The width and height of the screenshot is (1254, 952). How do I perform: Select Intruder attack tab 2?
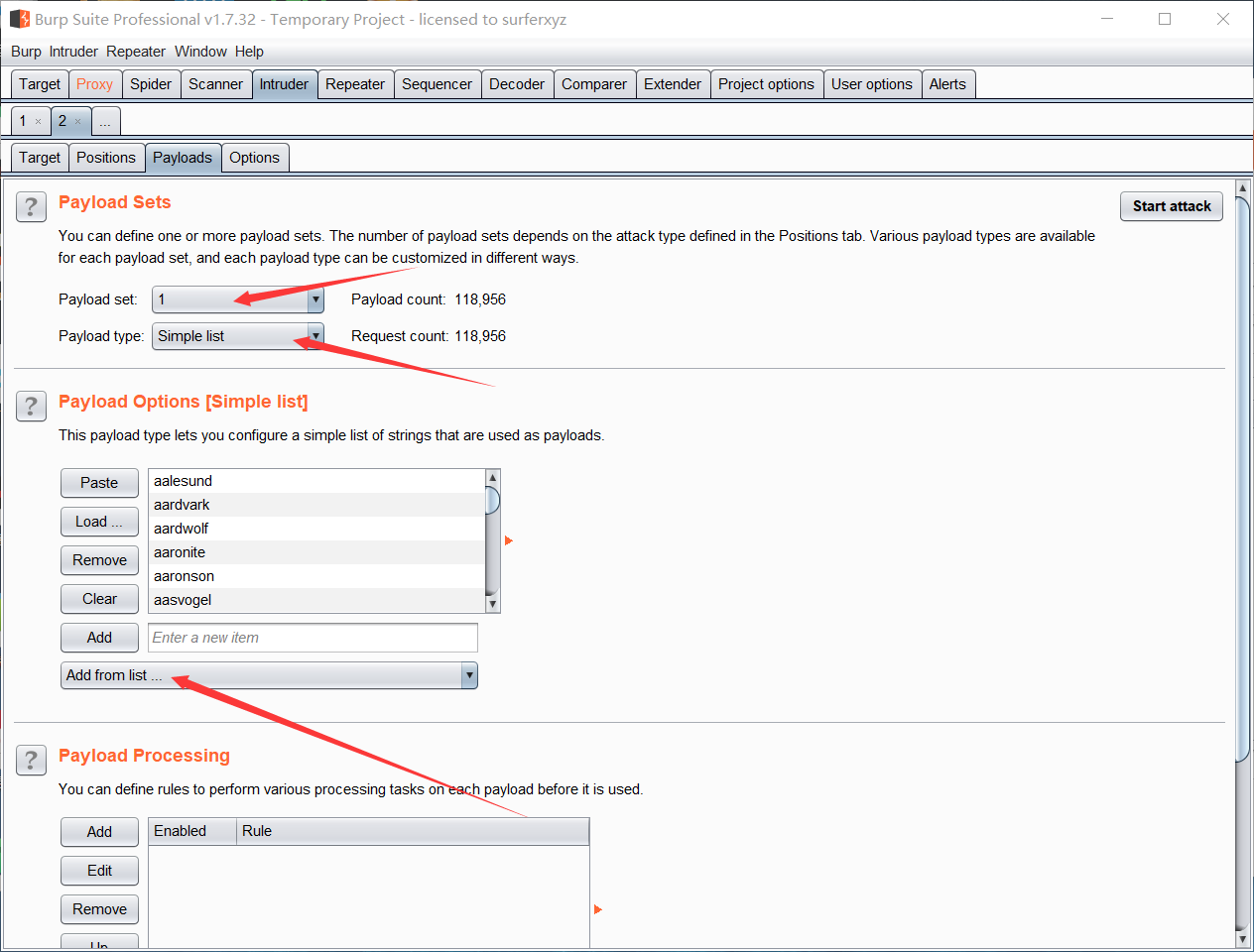(63, 121)
